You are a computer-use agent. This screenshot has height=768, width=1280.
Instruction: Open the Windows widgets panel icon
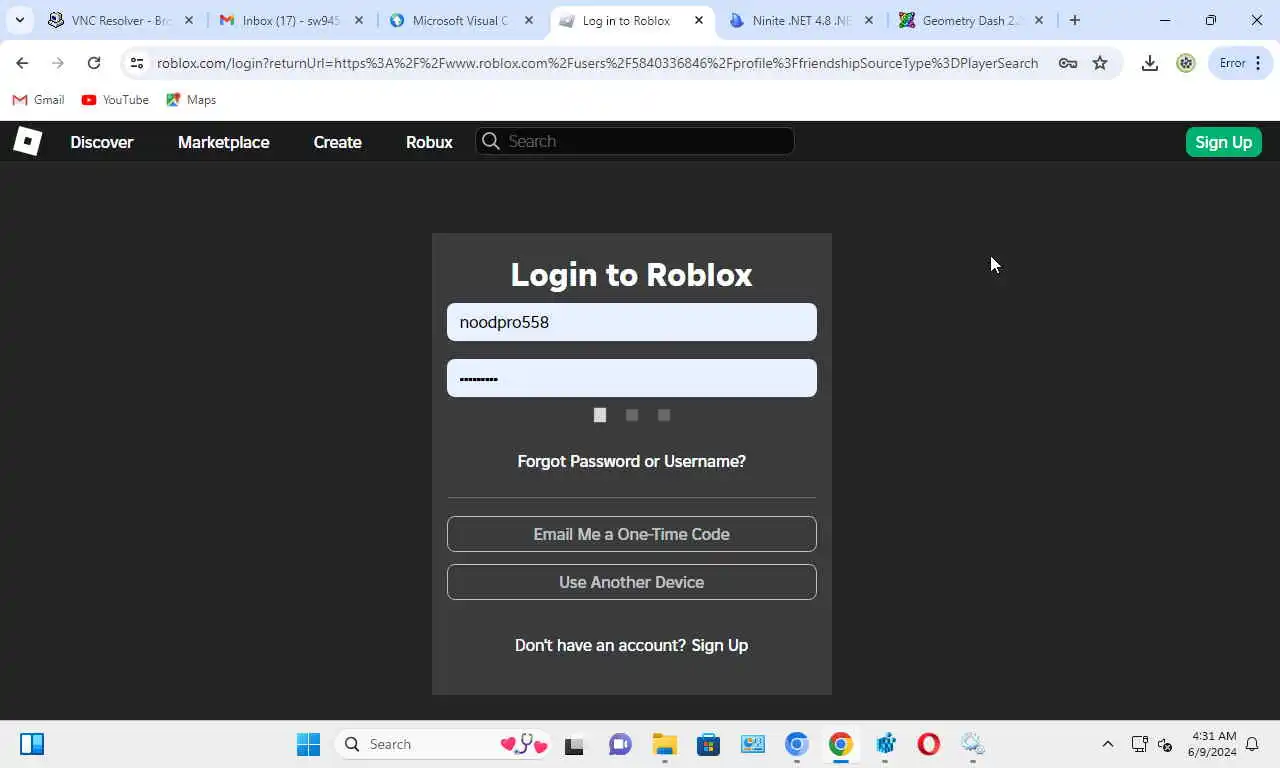32,744
